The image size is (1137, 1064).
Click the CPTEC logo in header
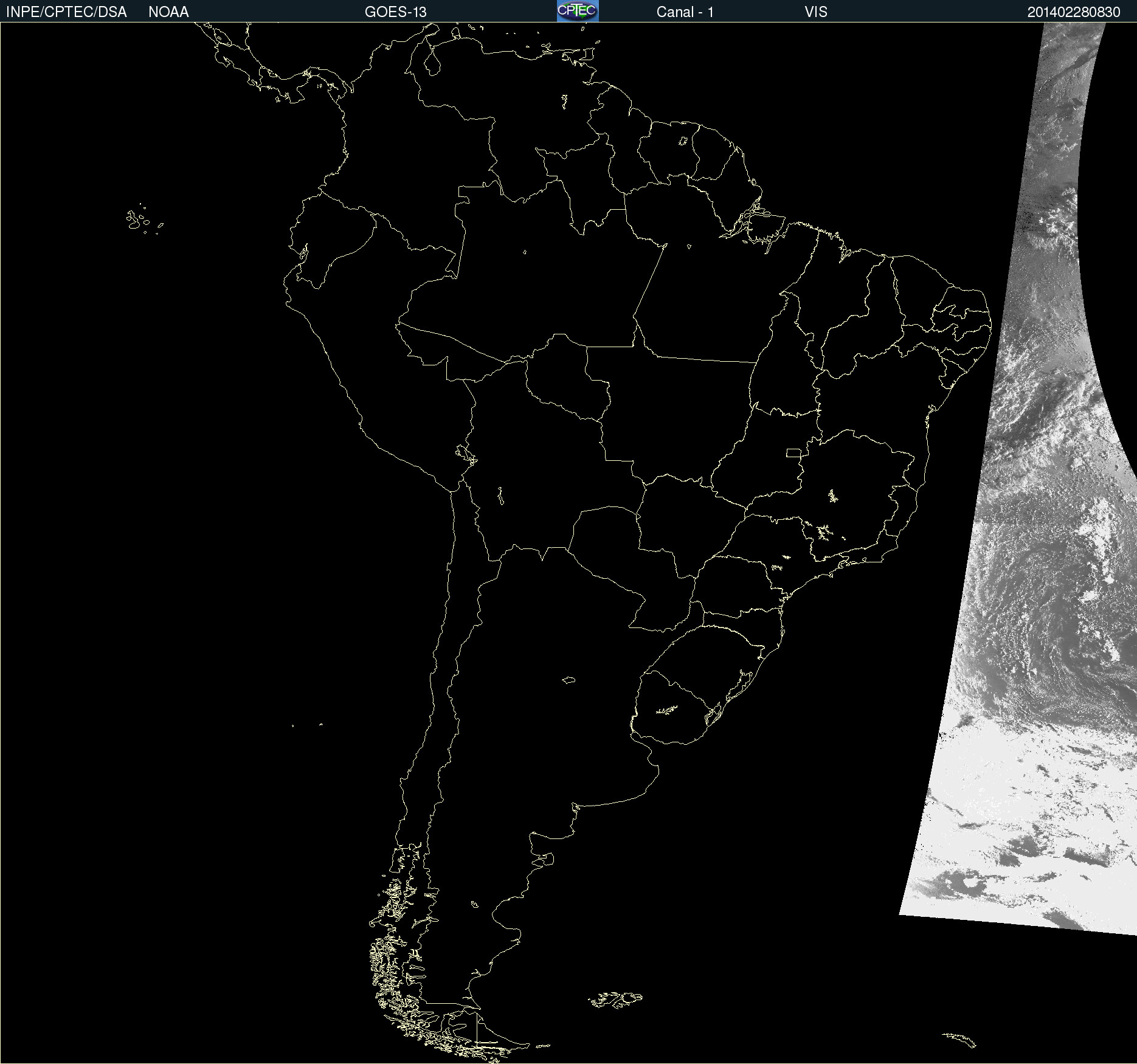click(577, 11)
